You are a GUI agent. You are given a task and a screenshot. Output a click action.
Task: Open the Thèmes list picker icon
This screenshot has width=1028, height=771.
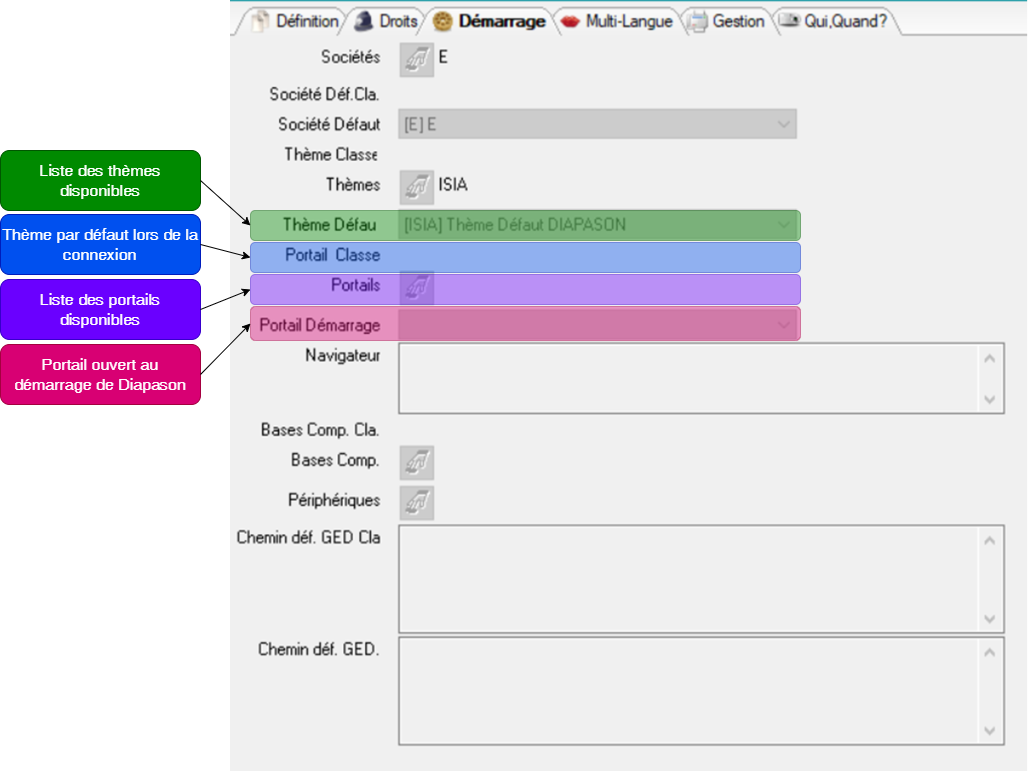(x=416, y=186)
